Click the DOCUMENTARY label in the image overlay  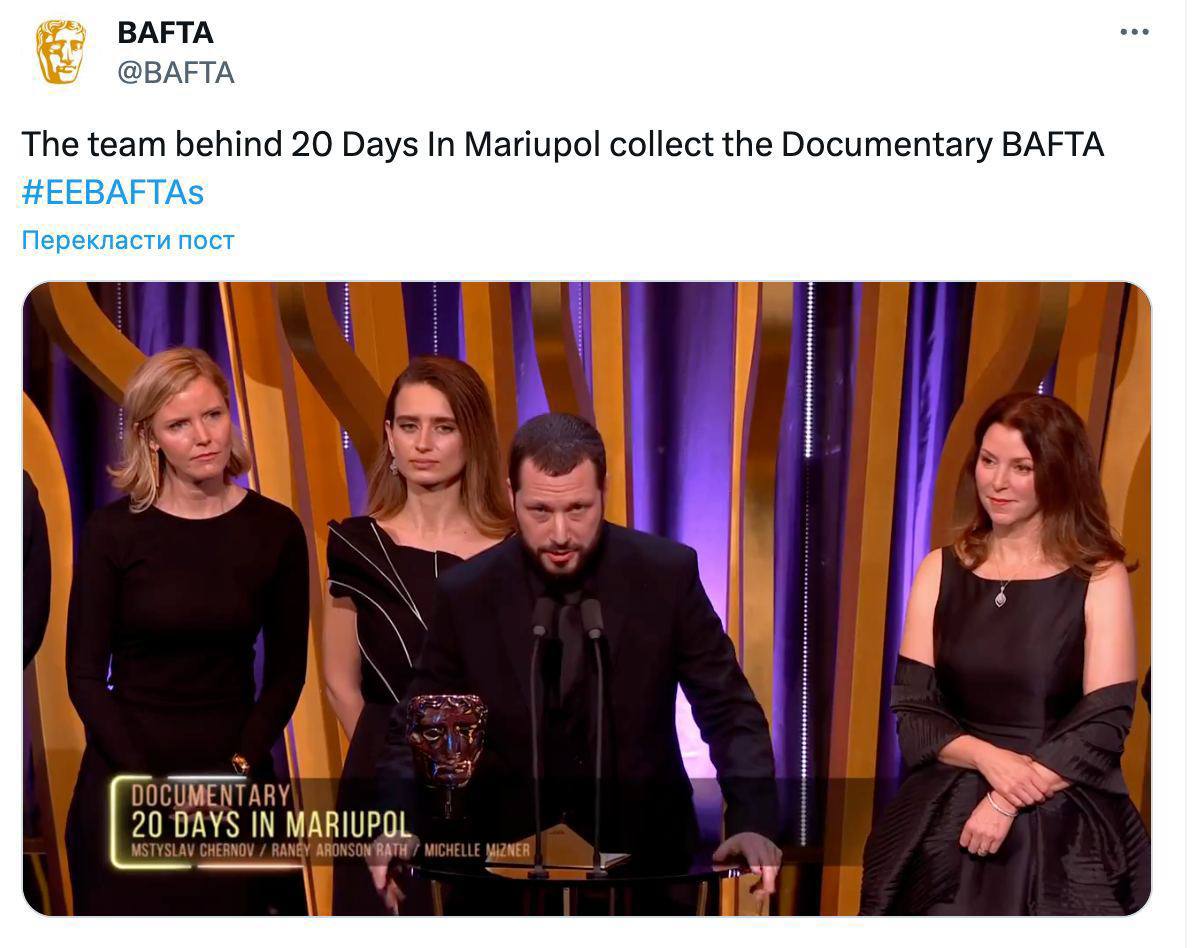tap(210, 795)
